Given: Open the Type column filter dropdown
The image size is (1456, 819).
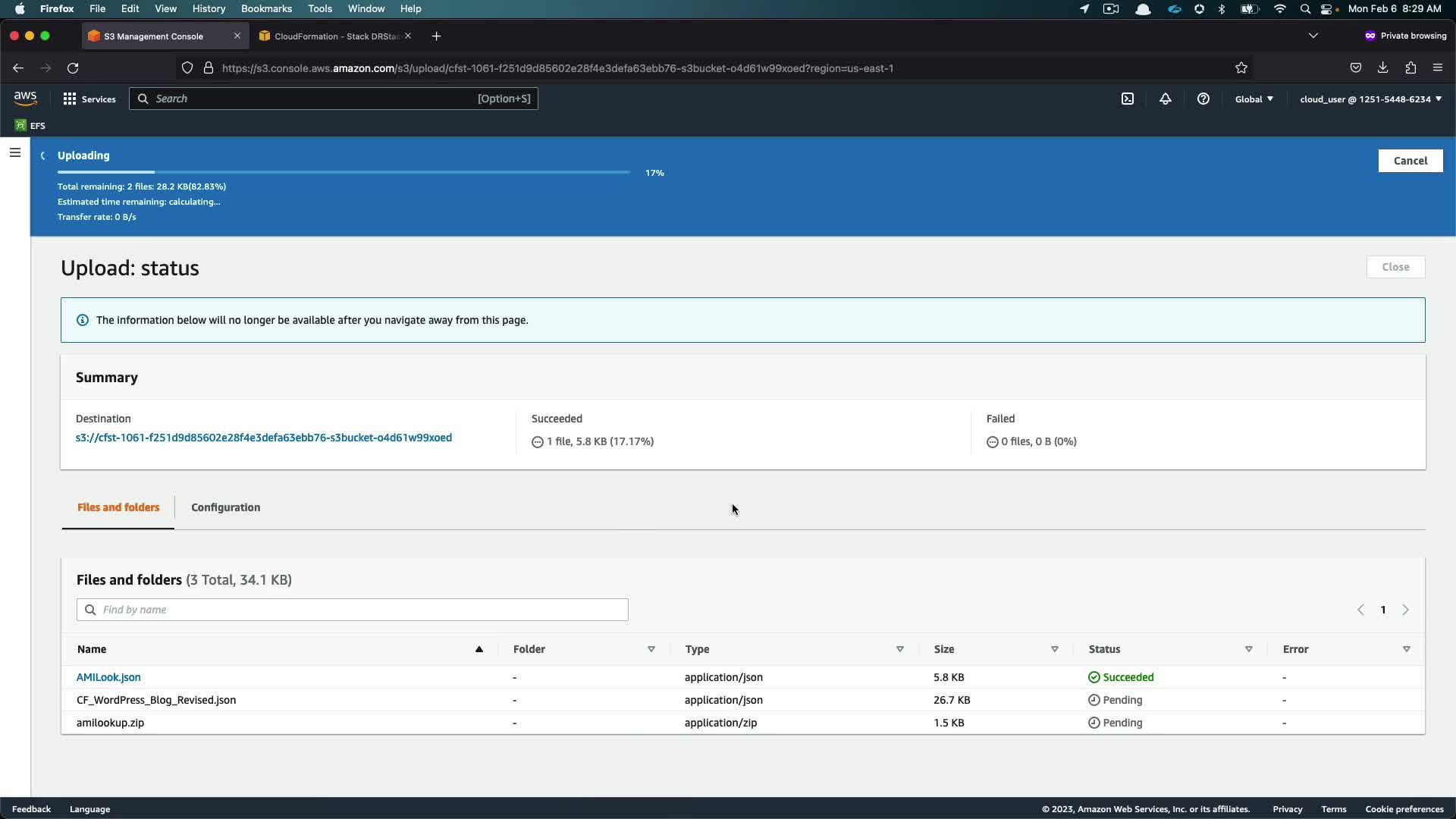Looking at the screenshot, I should [x=900, y=649].
